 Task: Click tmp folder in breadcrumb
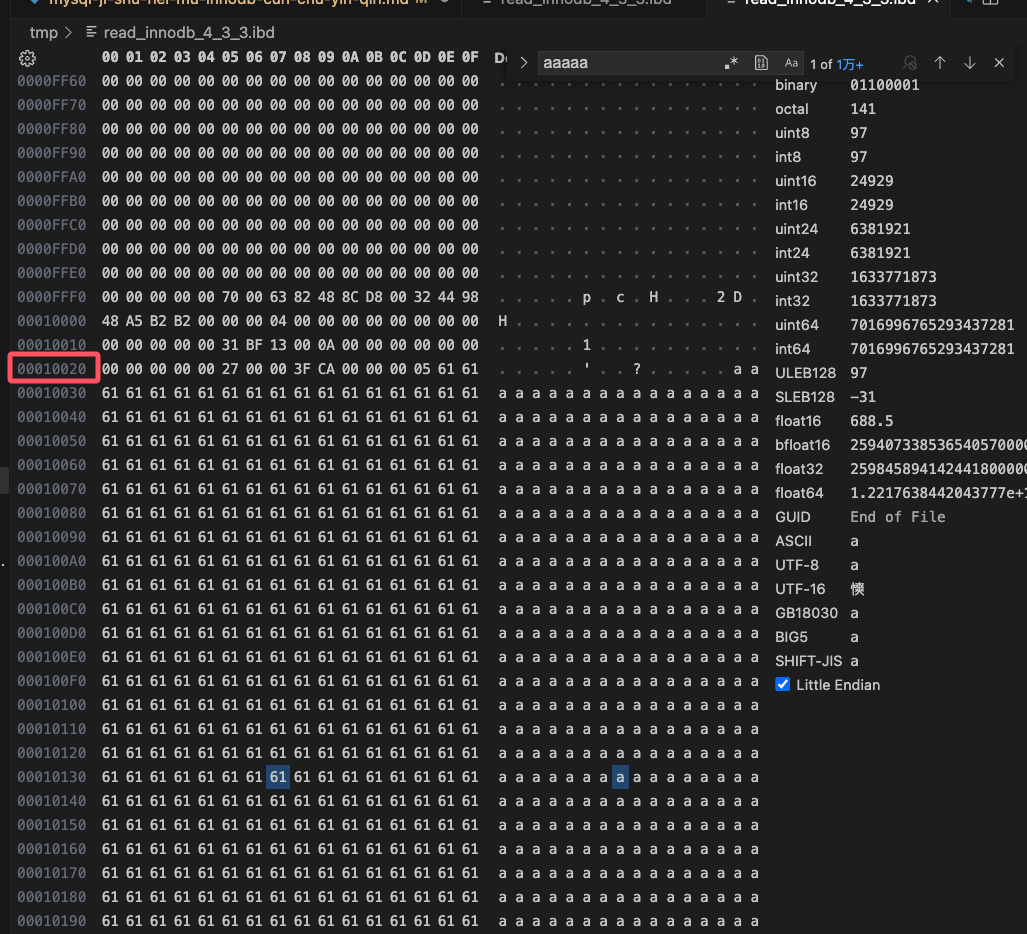click(43, 32)
